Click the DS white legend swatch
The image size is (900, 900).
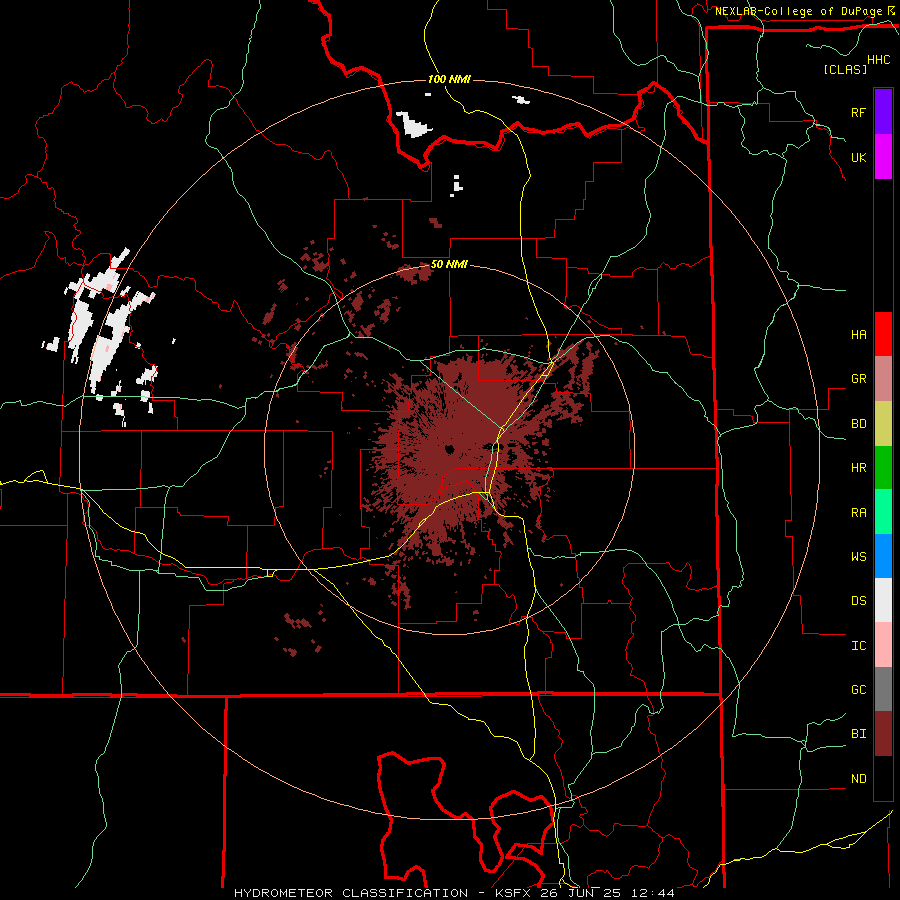883,600
